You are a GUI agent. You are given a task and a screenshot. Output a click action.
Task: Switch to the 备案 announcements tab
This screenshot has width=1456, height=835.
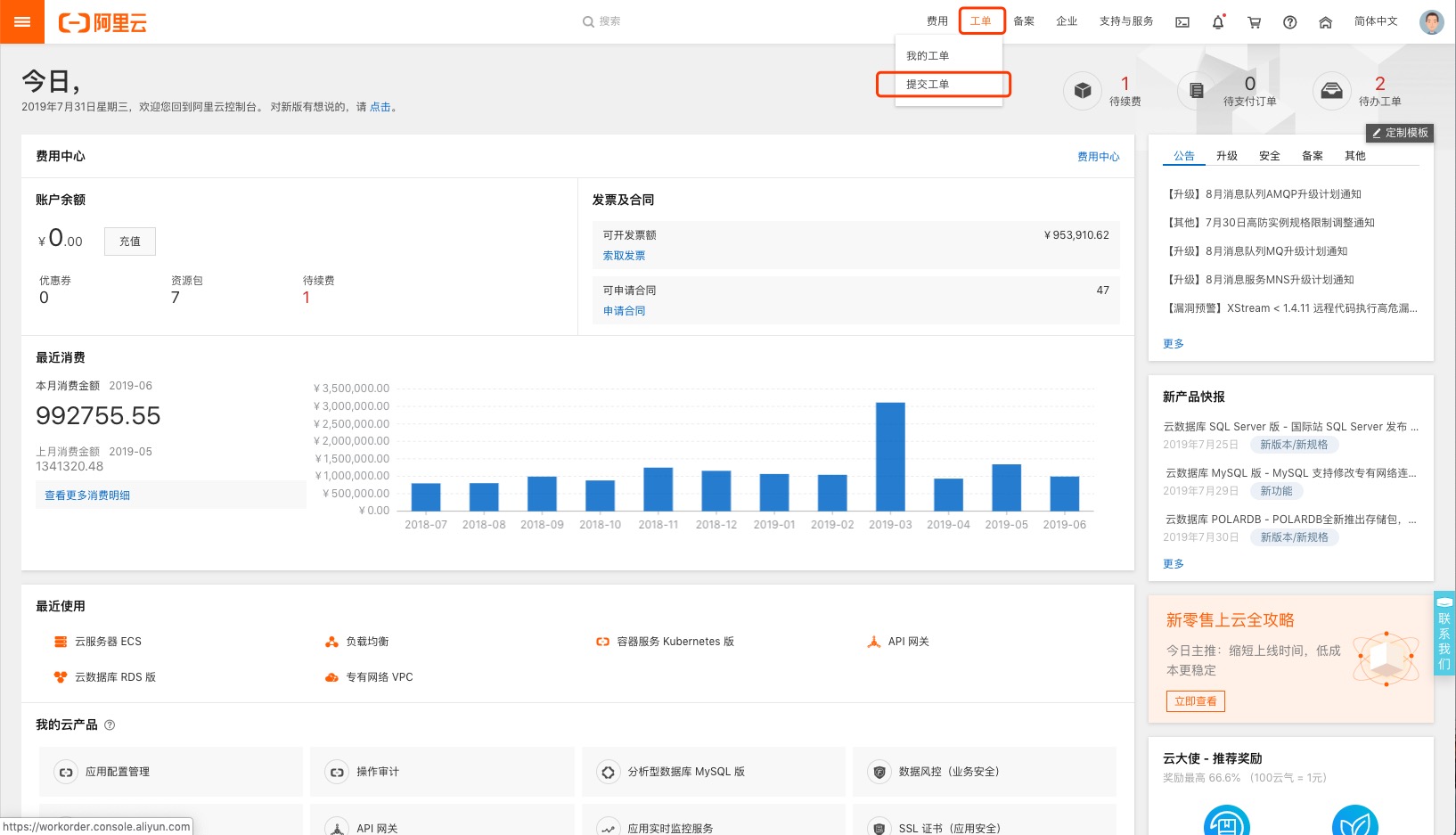point(1313,156)
